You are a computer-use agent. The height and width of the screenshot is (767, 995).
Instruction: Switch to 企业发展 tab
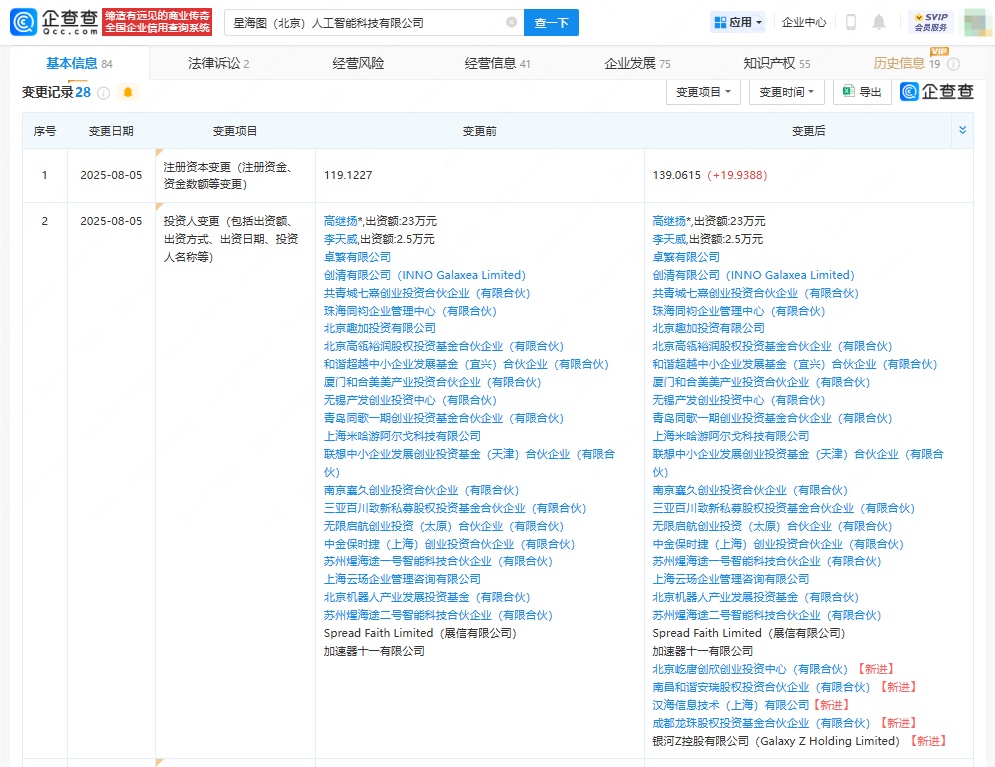pos(637,63)
